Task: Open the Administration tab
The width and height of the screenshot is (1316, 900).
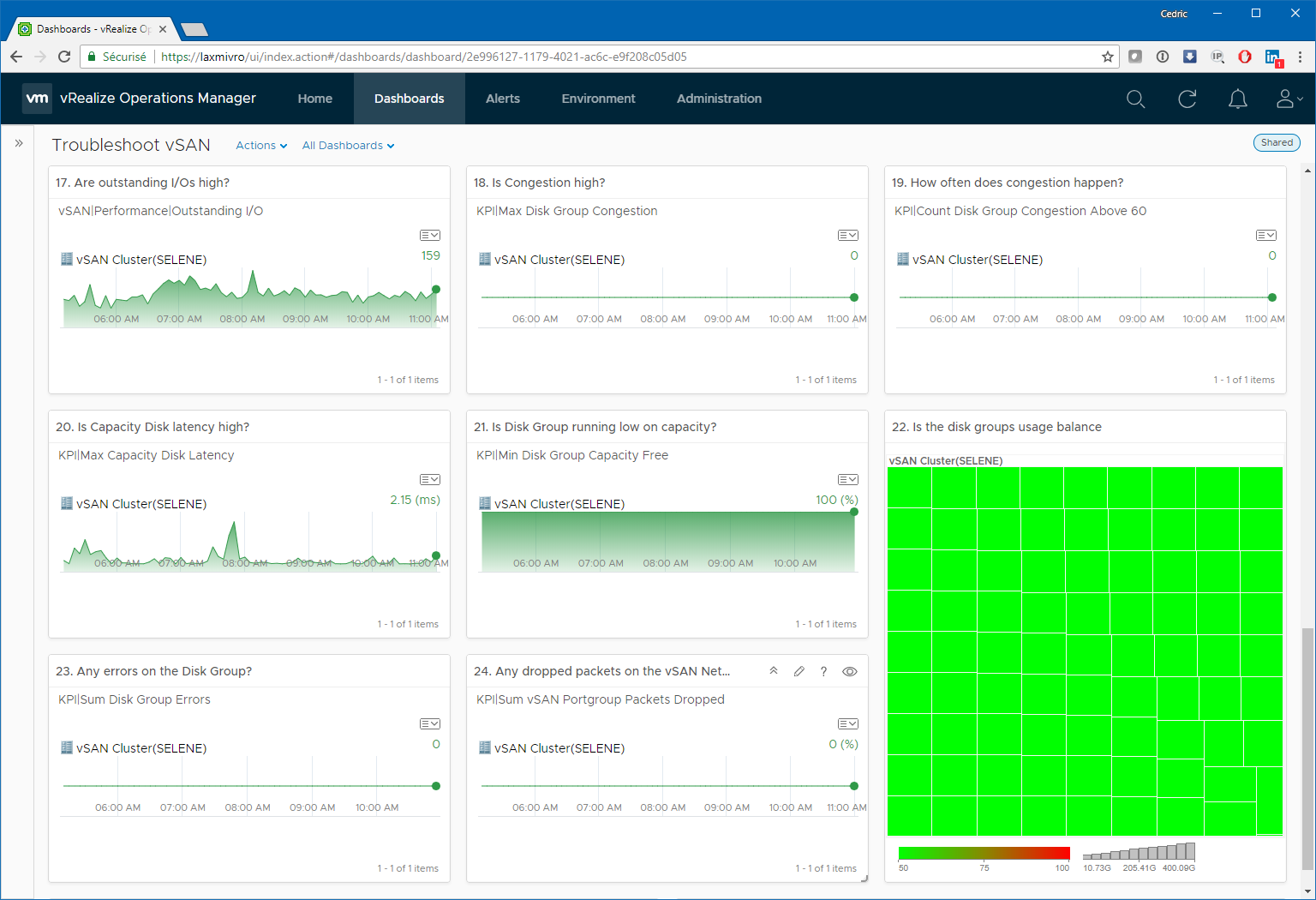Action: coord(719,99)
